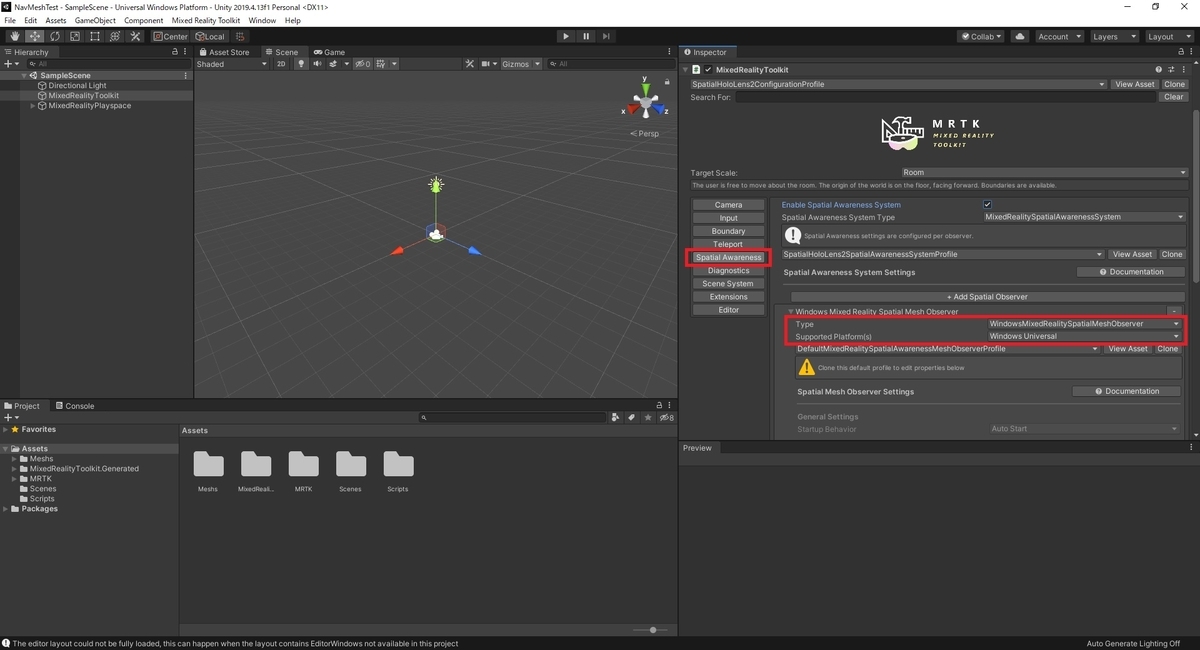
Task: Toggle 2D mode in Scene view
Action: point(281,64)
